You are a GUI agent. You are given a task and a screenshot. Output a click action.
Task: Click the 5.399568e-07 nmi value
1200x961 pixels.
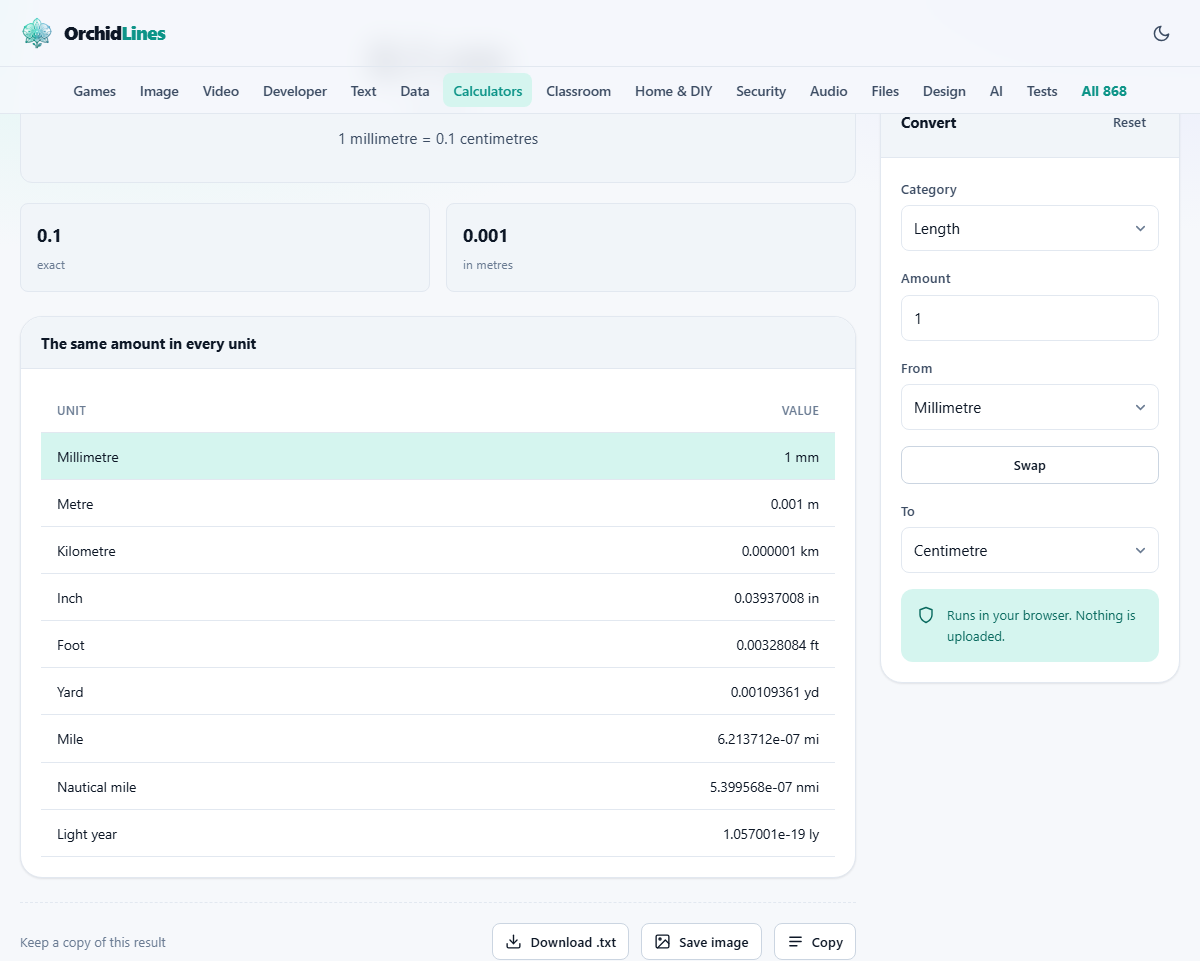pyautogui.click(x=764, y=787)
